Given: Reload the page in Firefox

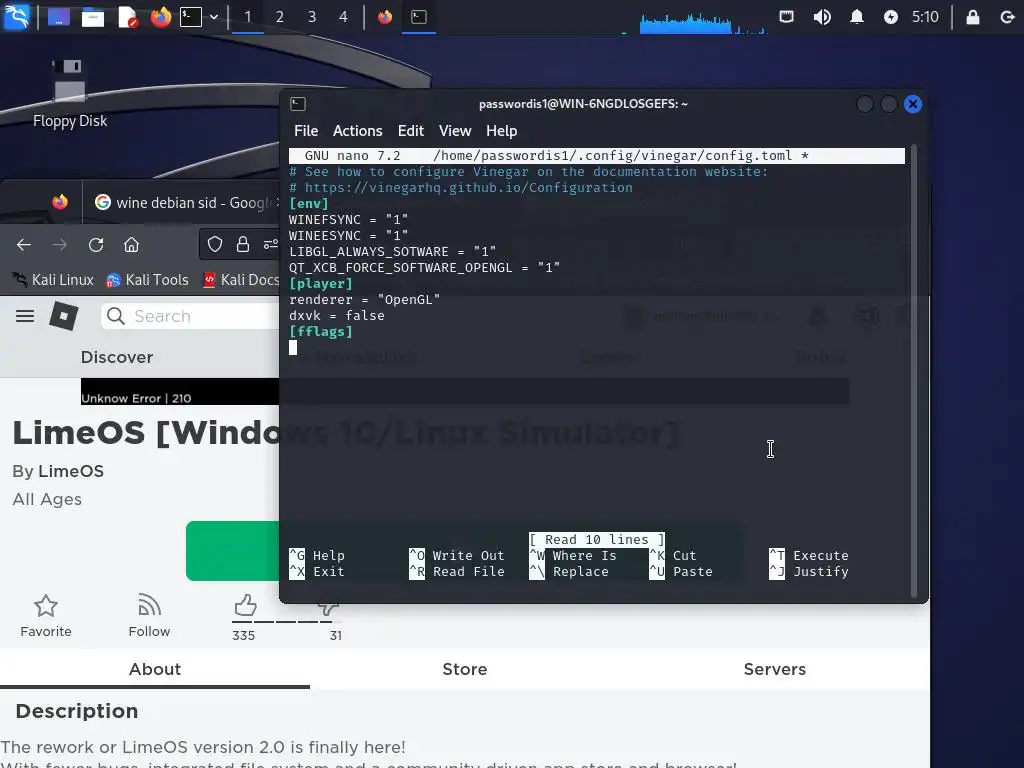Looking at the screenshot, I should click(x=96, y=245).
